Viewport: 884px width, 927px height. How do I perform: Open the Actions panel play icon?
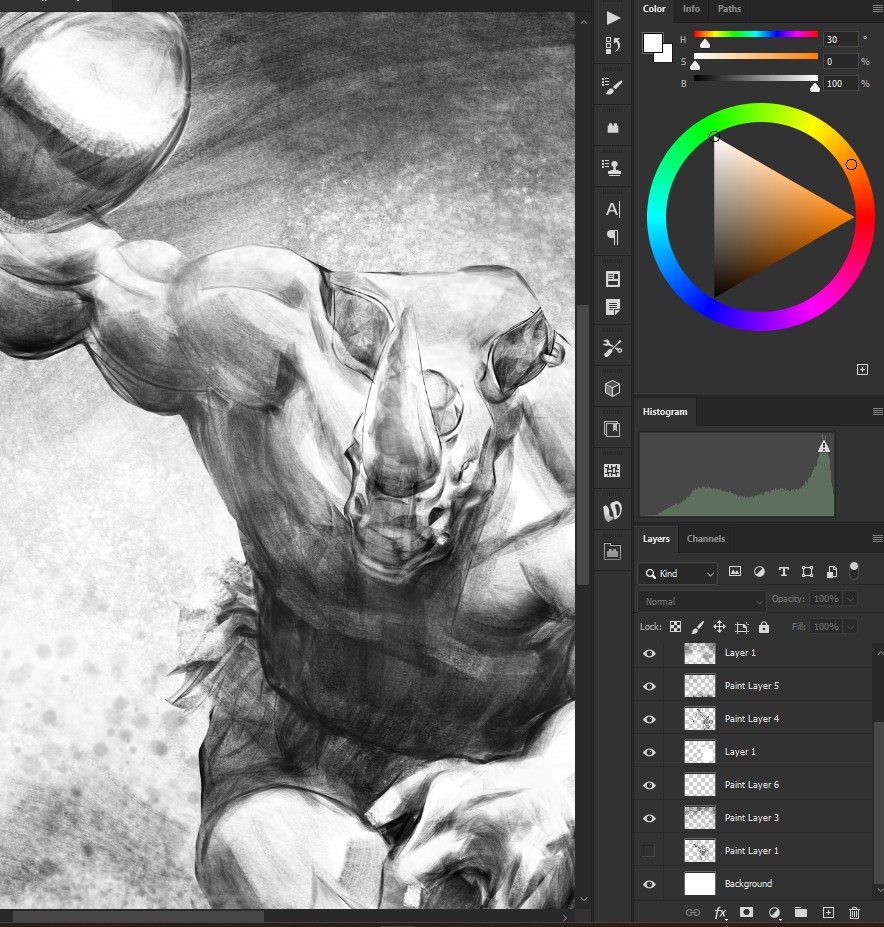point(613,18)
